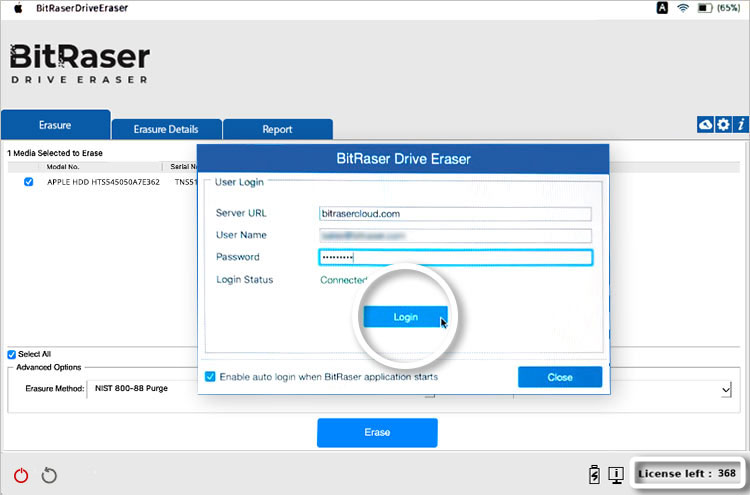Image resolution: width=750 pixels, height=495 pixels.
Task: Click the Model No. column header
Action: (x=63, y=167)
